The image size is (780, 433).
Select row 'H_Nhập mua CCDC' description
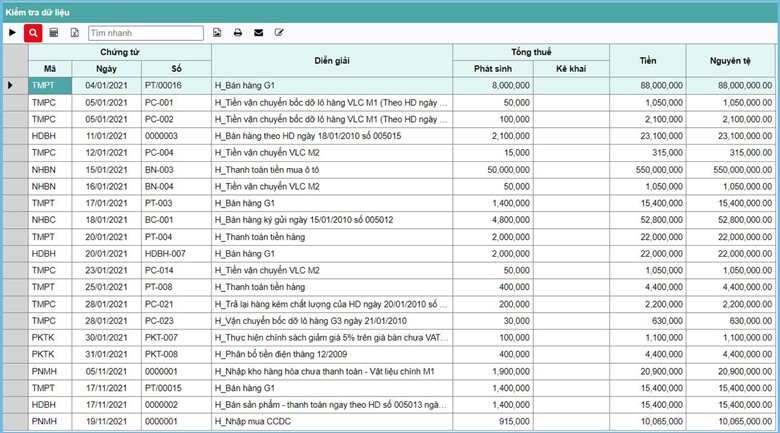point(331,422)
